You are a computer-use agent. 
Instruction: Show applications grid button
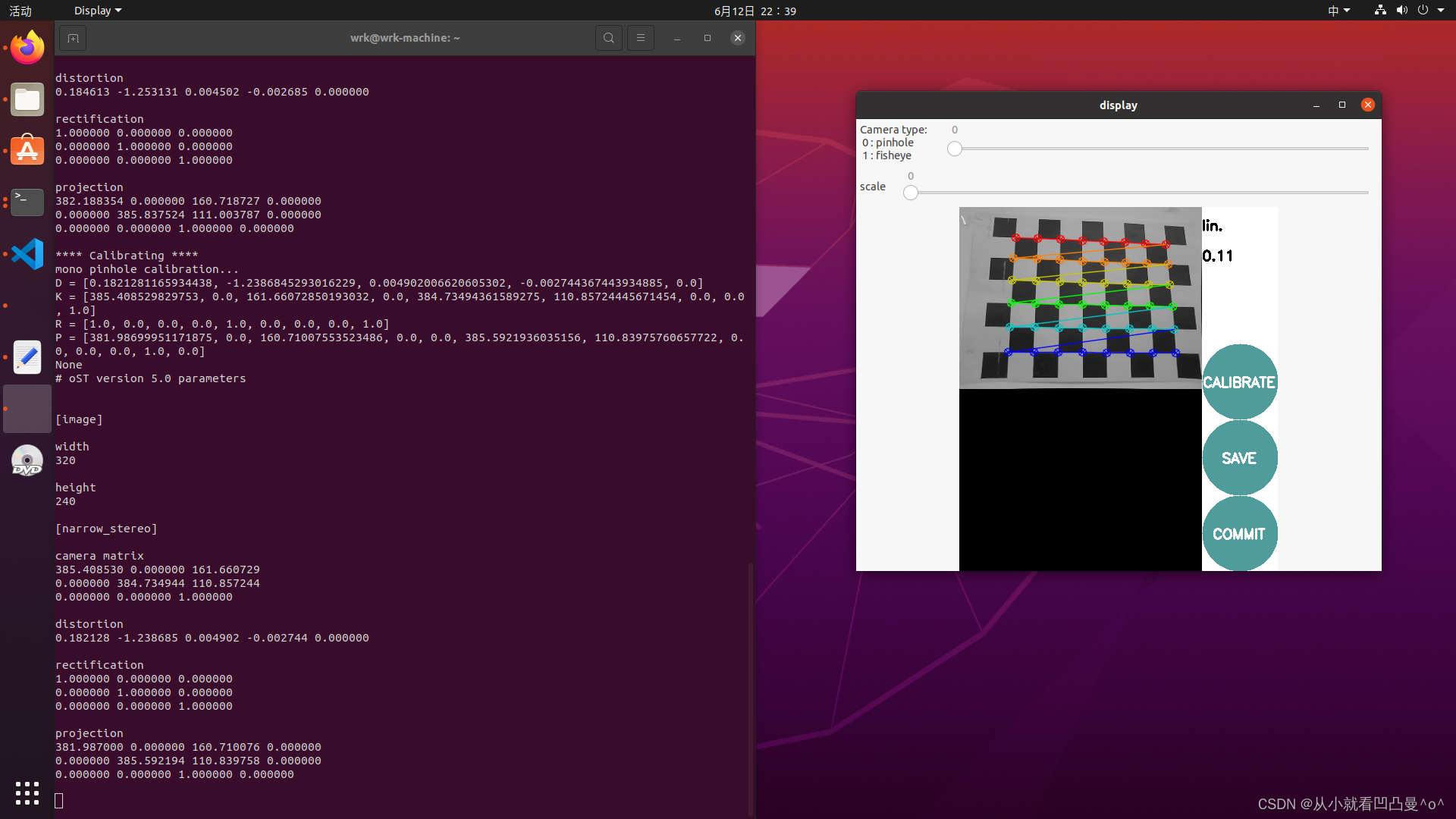[x=27, y=793]
